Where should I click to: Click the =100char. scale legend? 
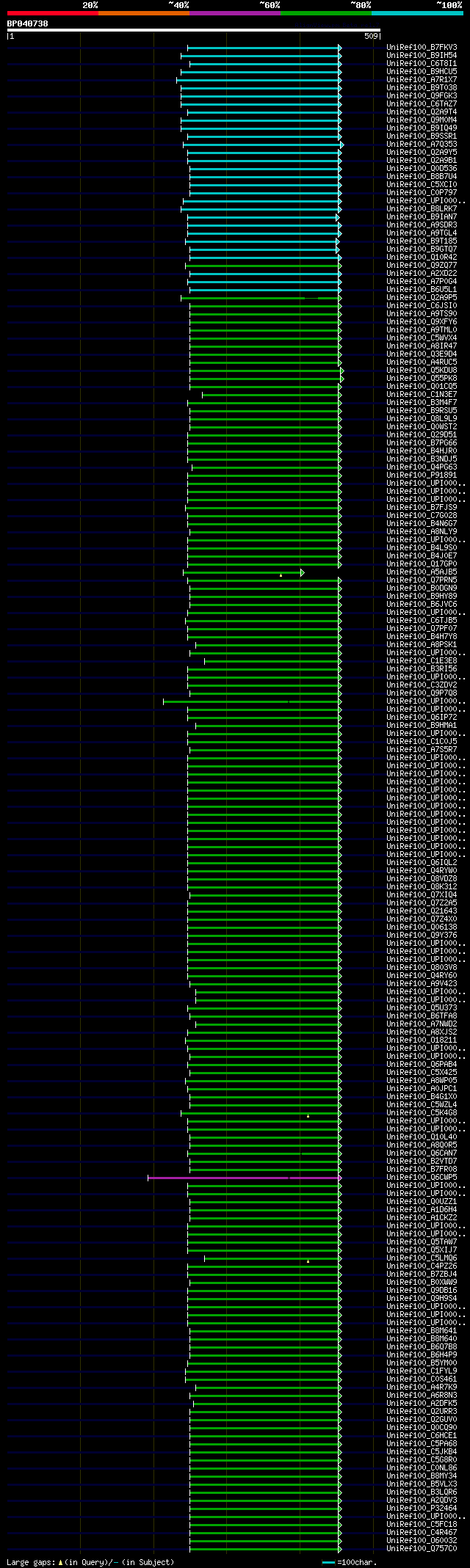tap(350, 1562)
